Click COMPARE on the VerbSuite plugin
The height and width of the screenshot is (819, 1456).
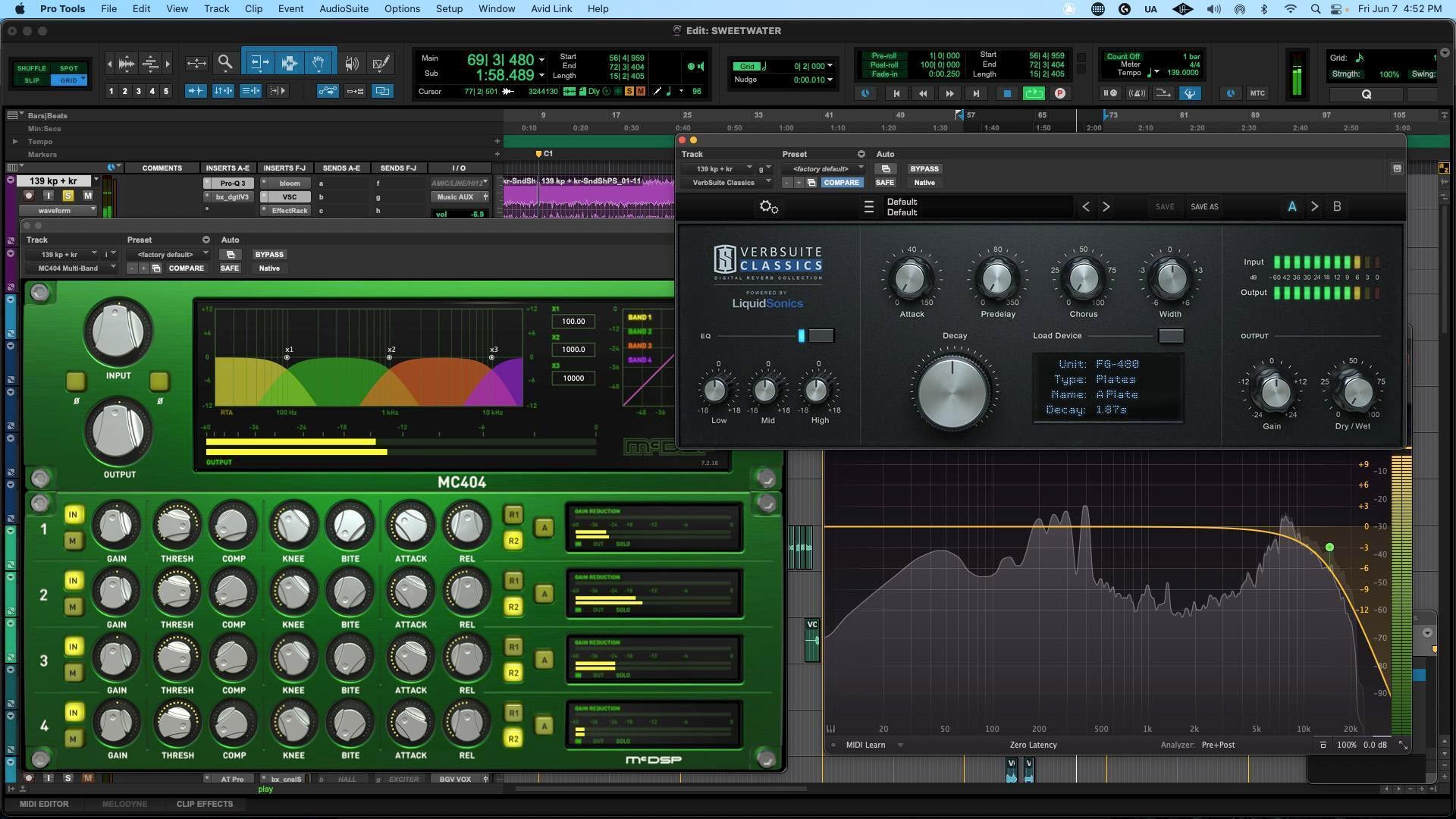842,182
